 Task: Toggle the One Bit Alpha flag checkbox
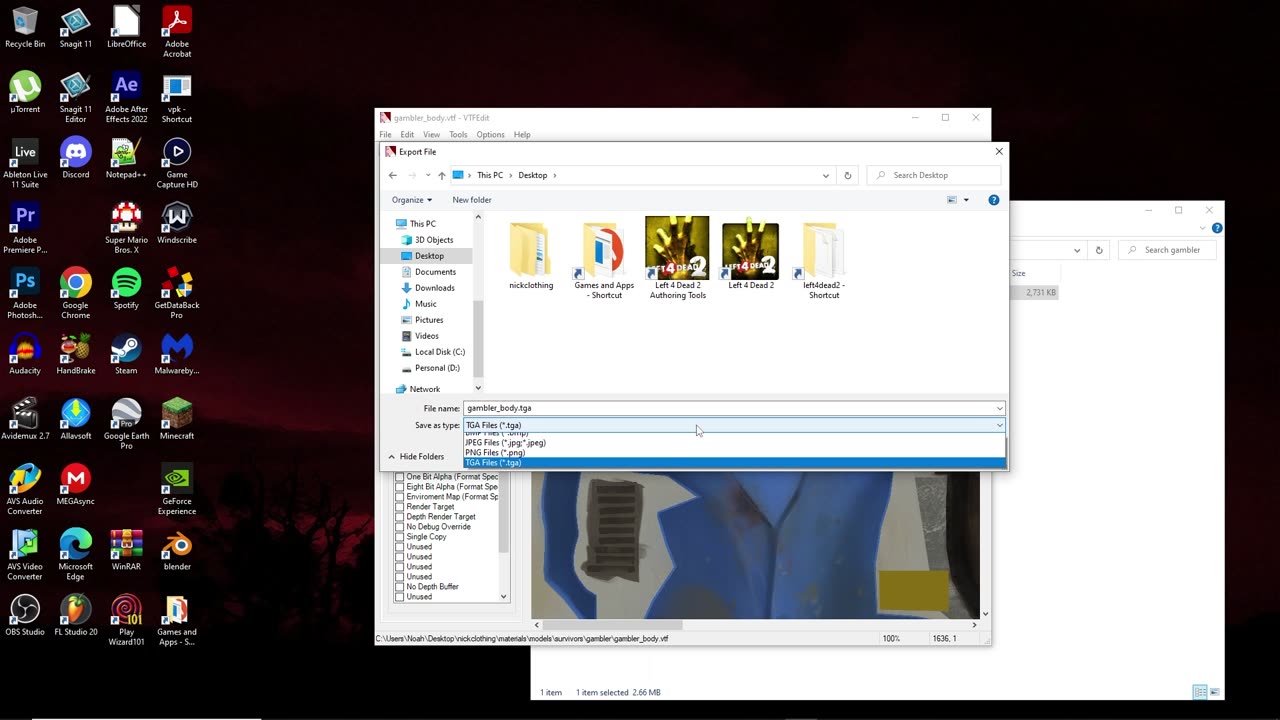[400, 477]
